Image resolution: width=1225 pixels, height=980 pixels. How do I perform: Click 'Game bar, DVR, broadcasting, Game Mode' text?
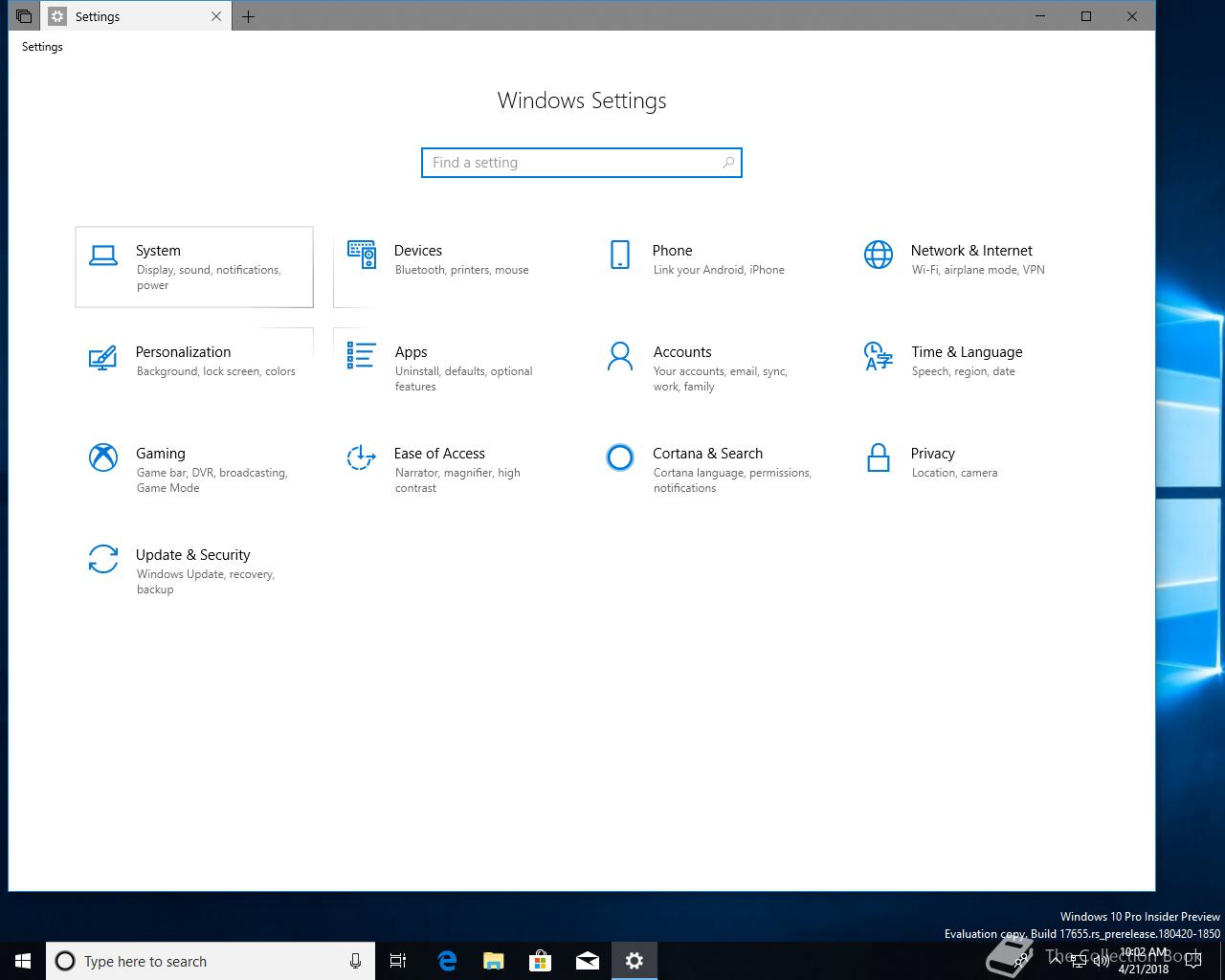click(x=212, y=480)
